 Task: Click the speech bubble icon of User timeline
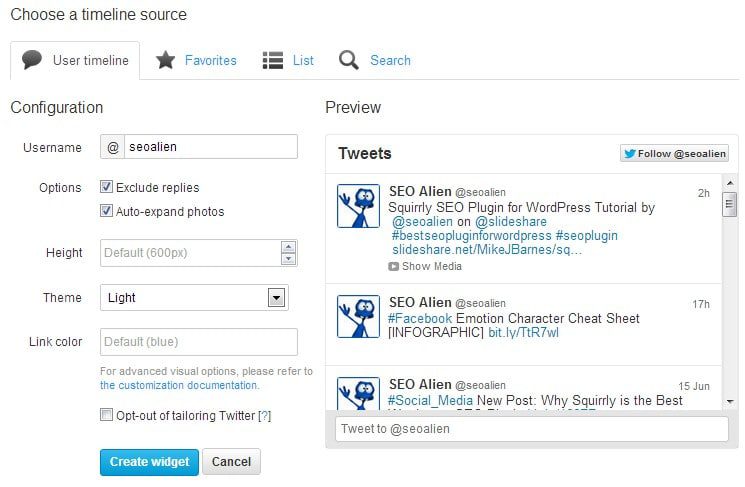32,60
